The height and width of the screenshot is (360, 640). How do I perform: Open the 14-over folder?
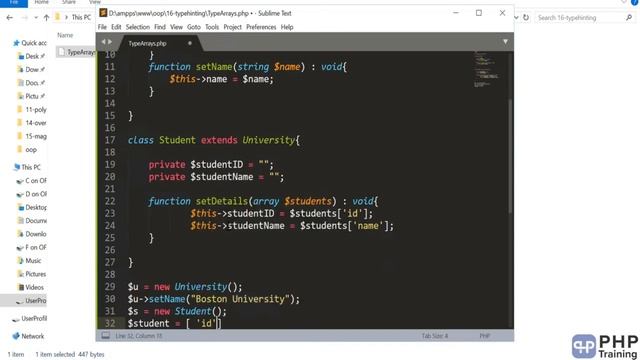point(32,123)
